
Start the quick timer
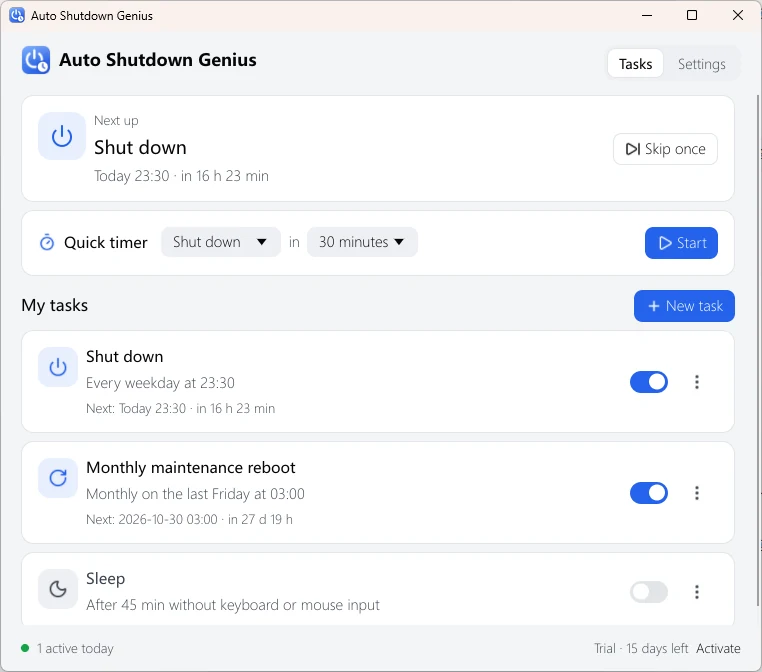tap(681, 242)
